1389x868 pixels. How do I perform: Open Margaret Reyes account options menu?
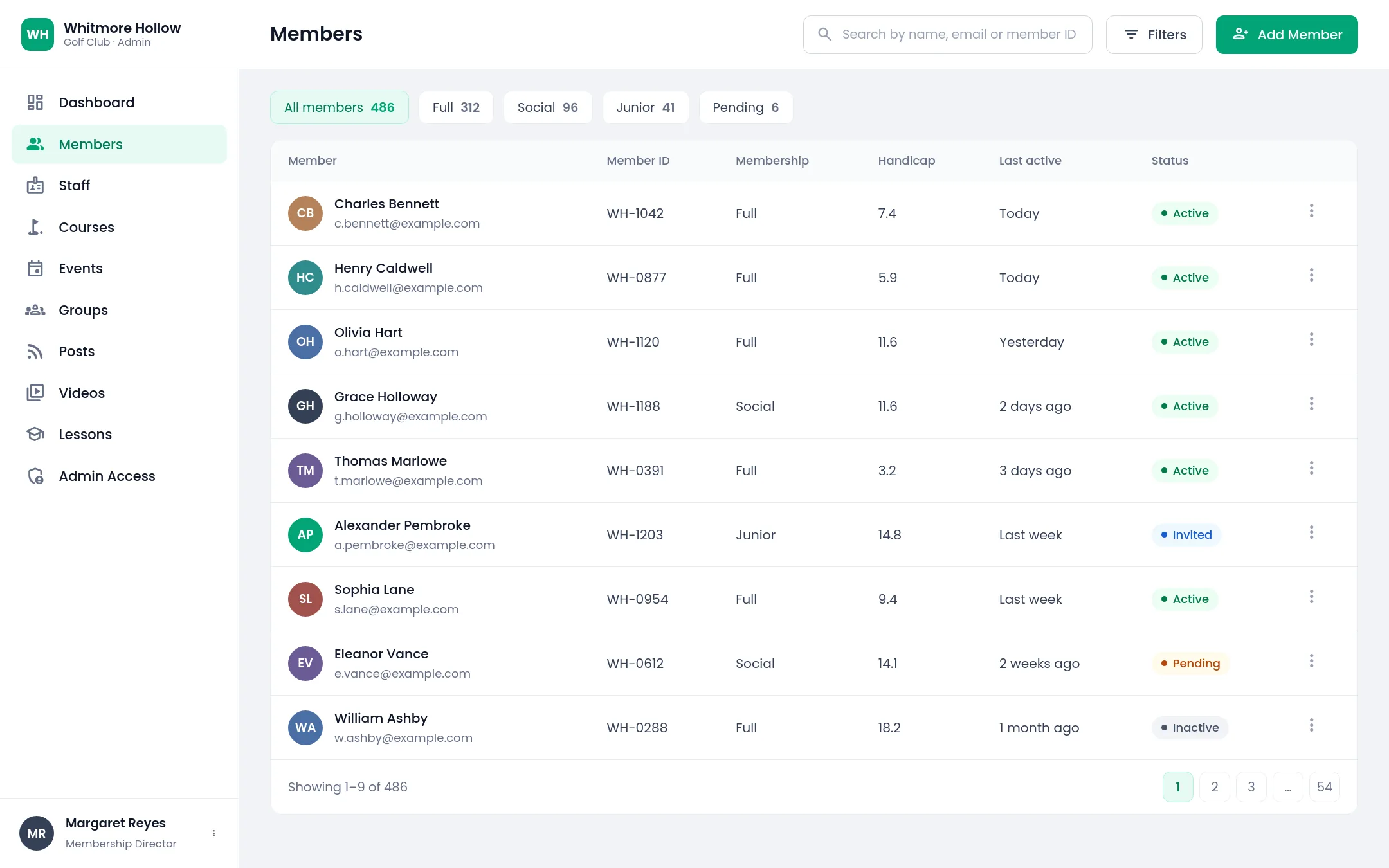(x=214, y=833)
